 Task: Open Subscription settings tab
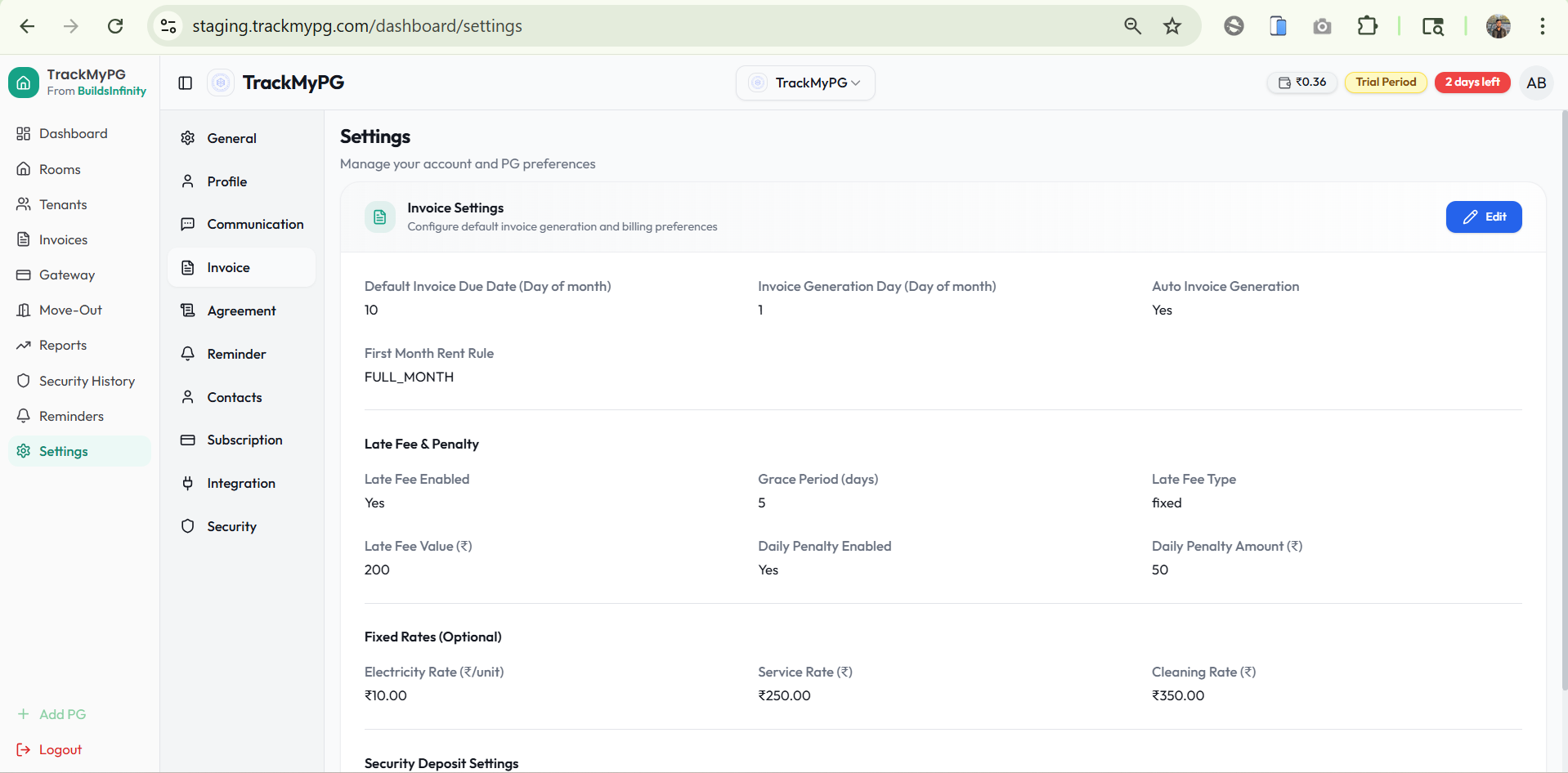[x=241, y=440]
